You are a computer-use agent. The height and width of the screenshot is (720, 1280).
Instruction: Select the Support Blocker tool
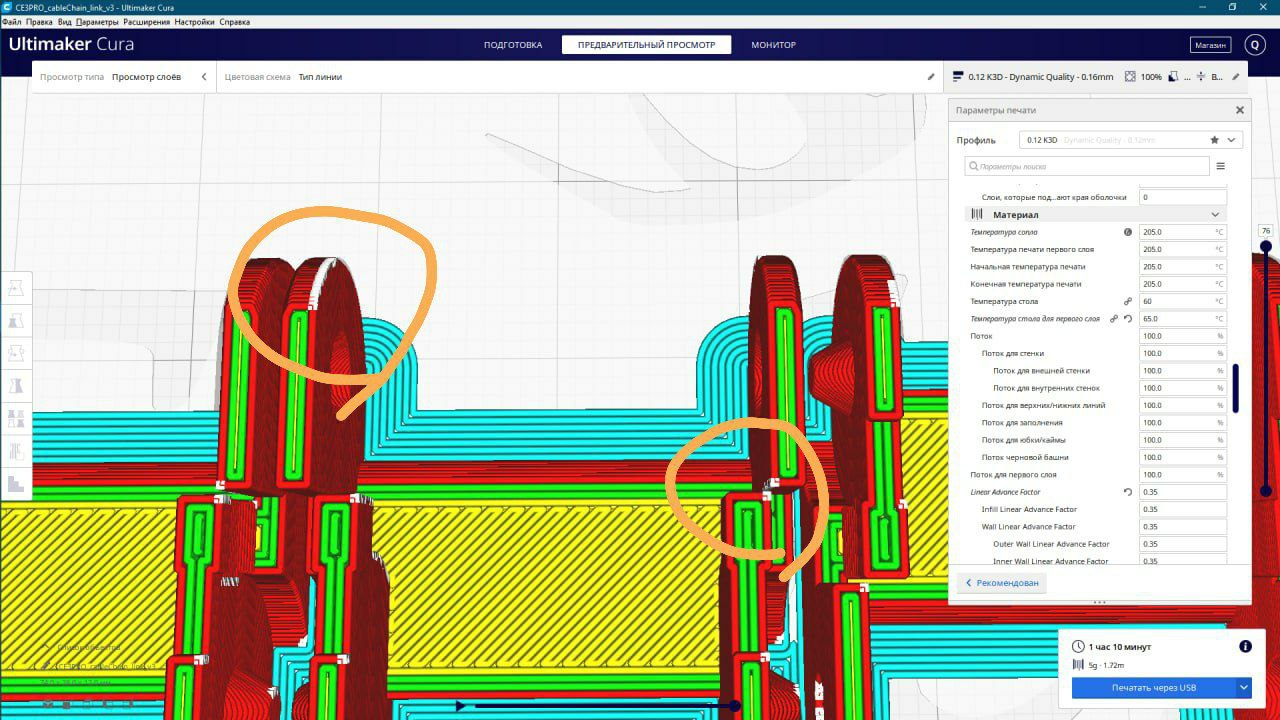click(x=16, y=451)
